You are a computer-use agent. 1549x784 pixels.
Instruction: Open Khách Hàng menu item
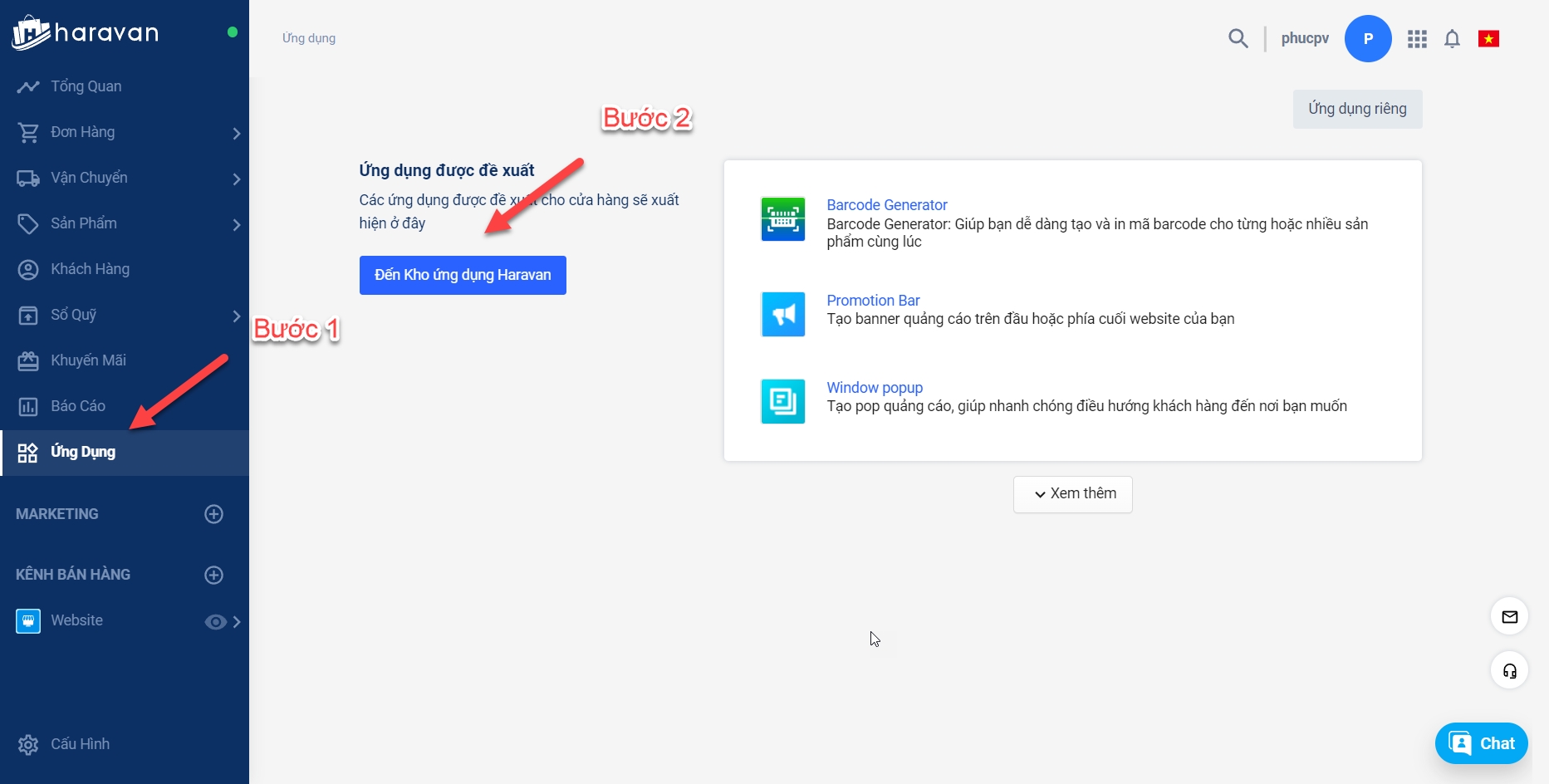coord(90,269)
